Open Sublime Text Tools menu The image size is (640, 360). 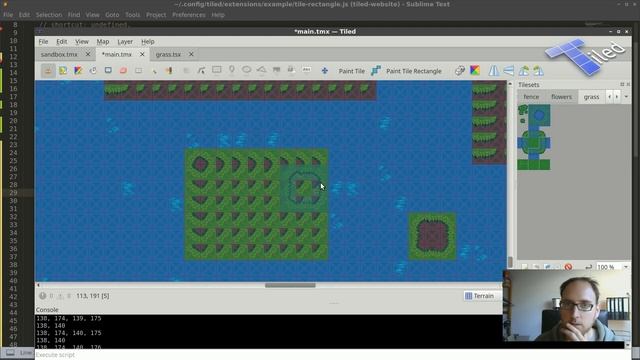[132, 15]
